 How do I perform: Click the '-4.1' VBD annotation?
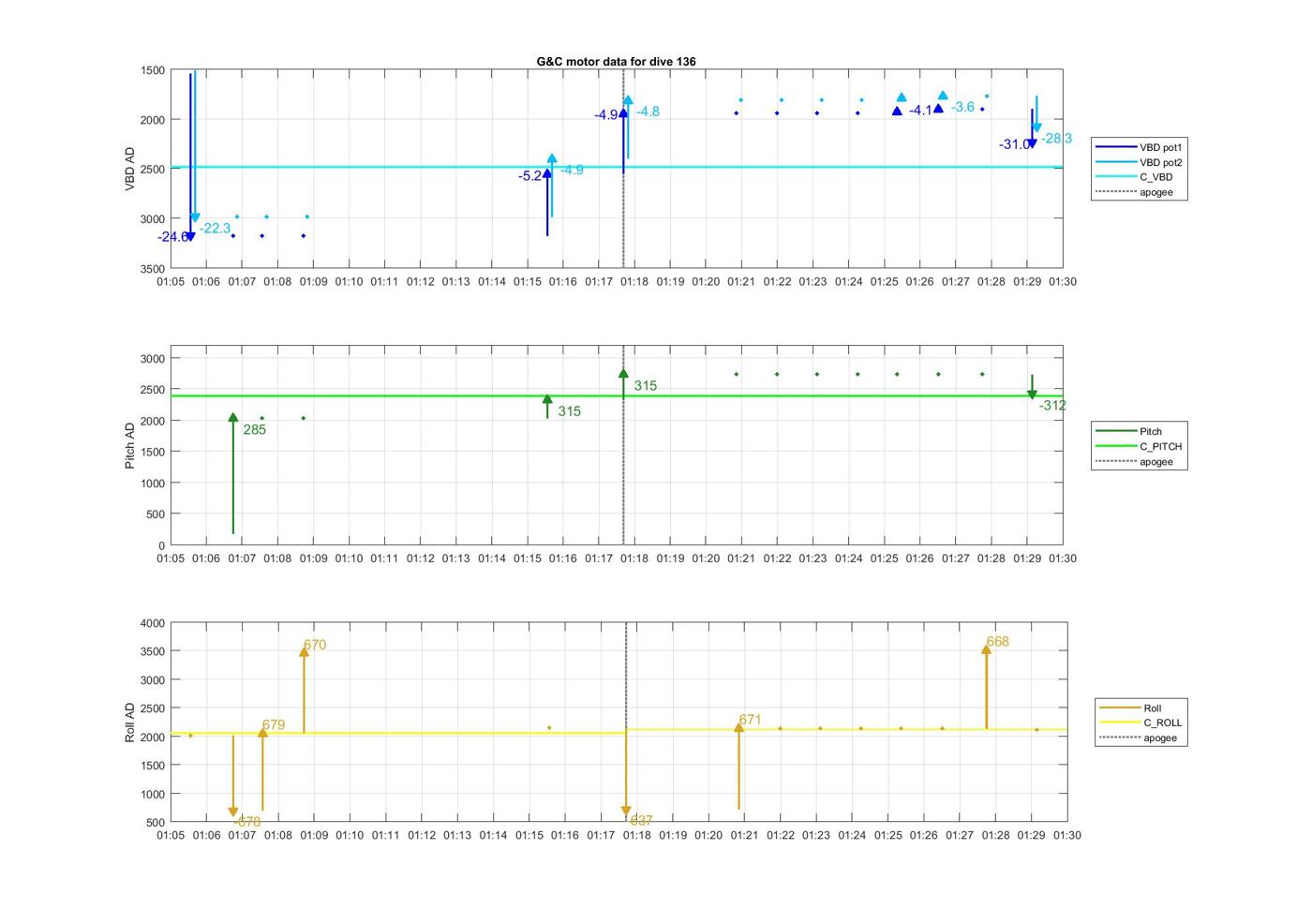click(920, 111)
